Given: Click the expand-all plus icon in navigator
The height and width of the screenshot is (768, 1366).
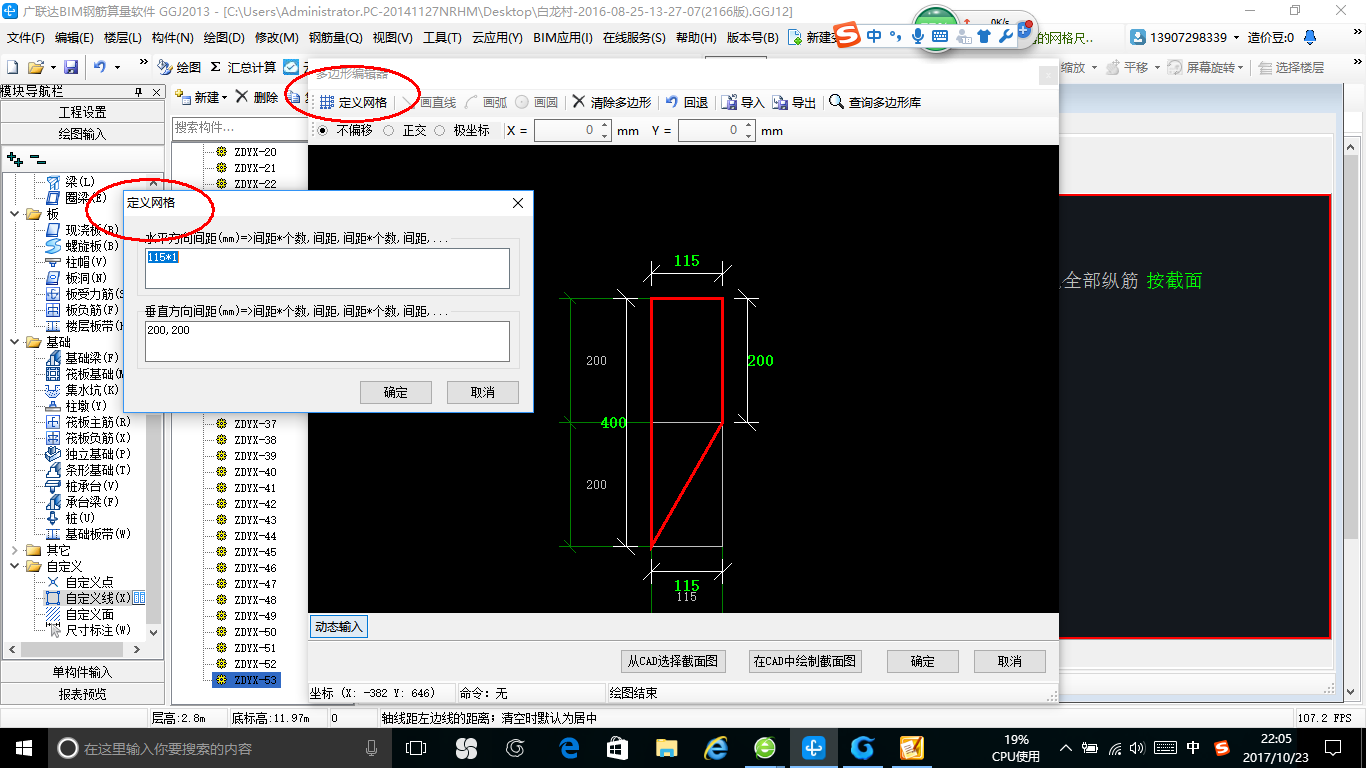Looking at the screenshot, I should 14,158.
